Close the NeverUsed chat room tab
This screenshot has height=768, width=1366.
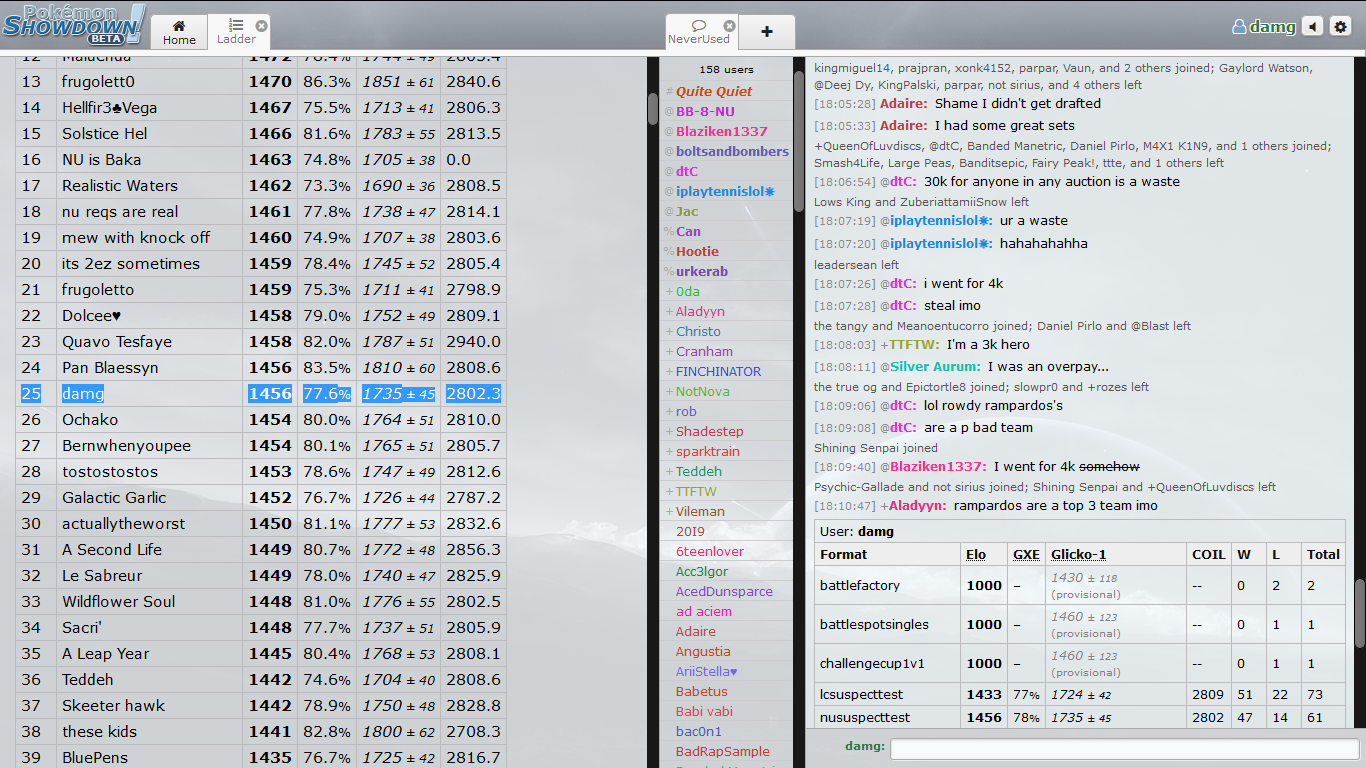point(729,25)
